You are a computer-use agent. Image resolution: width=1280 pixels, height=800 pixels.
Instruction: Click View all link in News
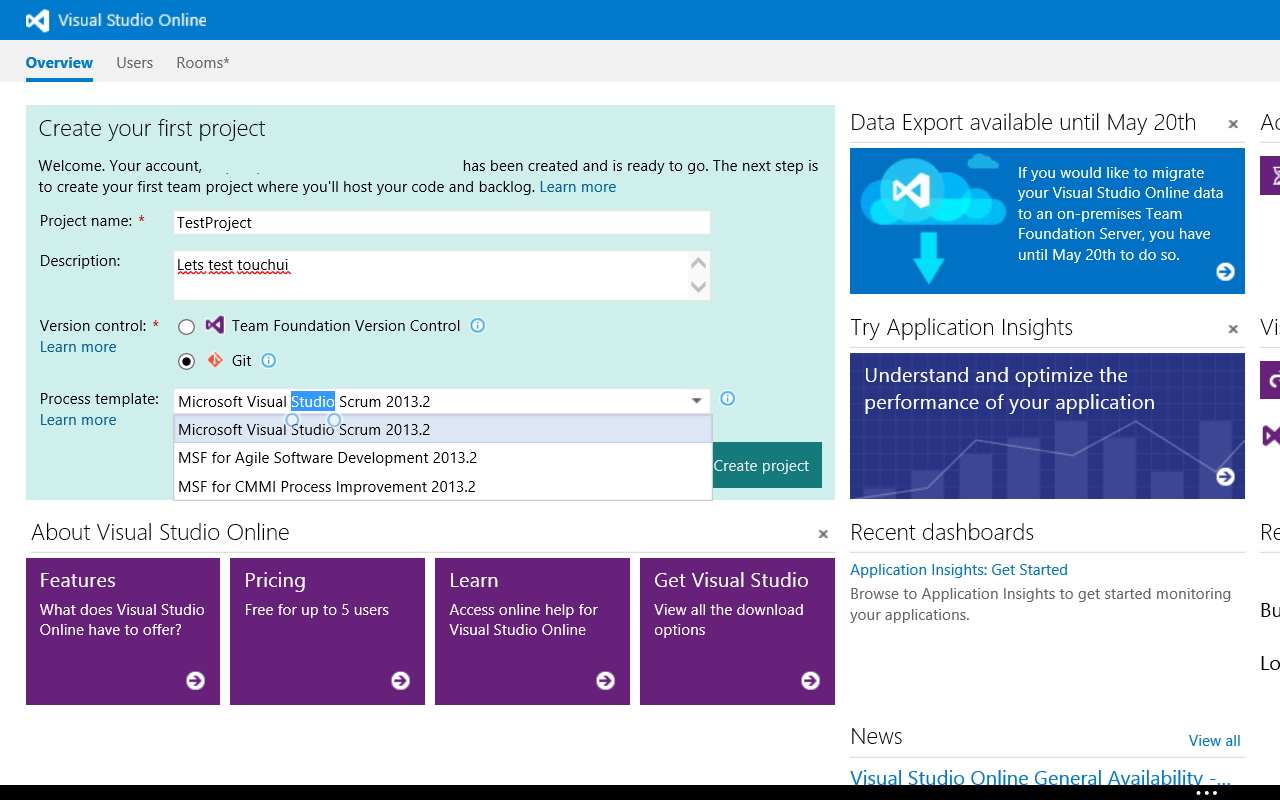1214,741
